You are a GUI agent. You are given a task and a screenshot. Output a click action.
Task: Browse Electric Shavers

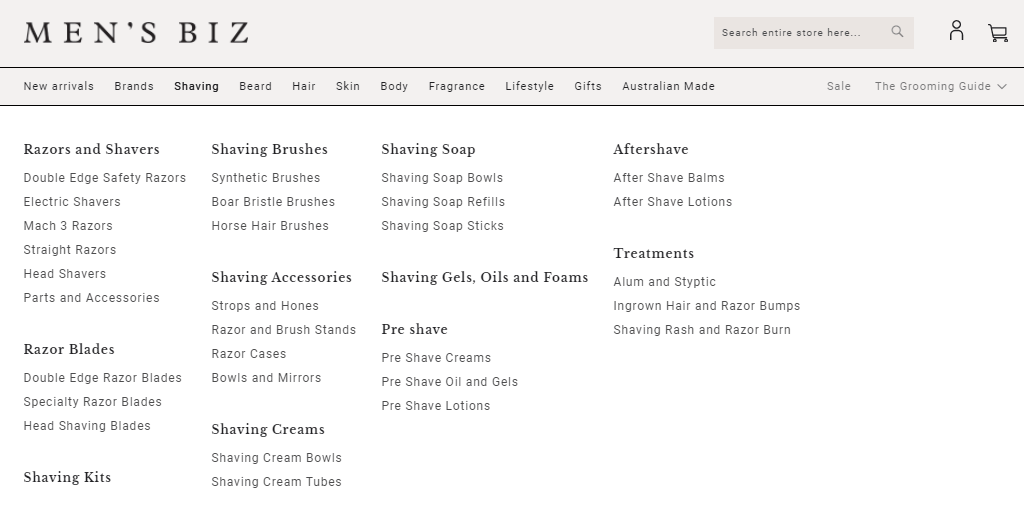[x=72, y=202]
